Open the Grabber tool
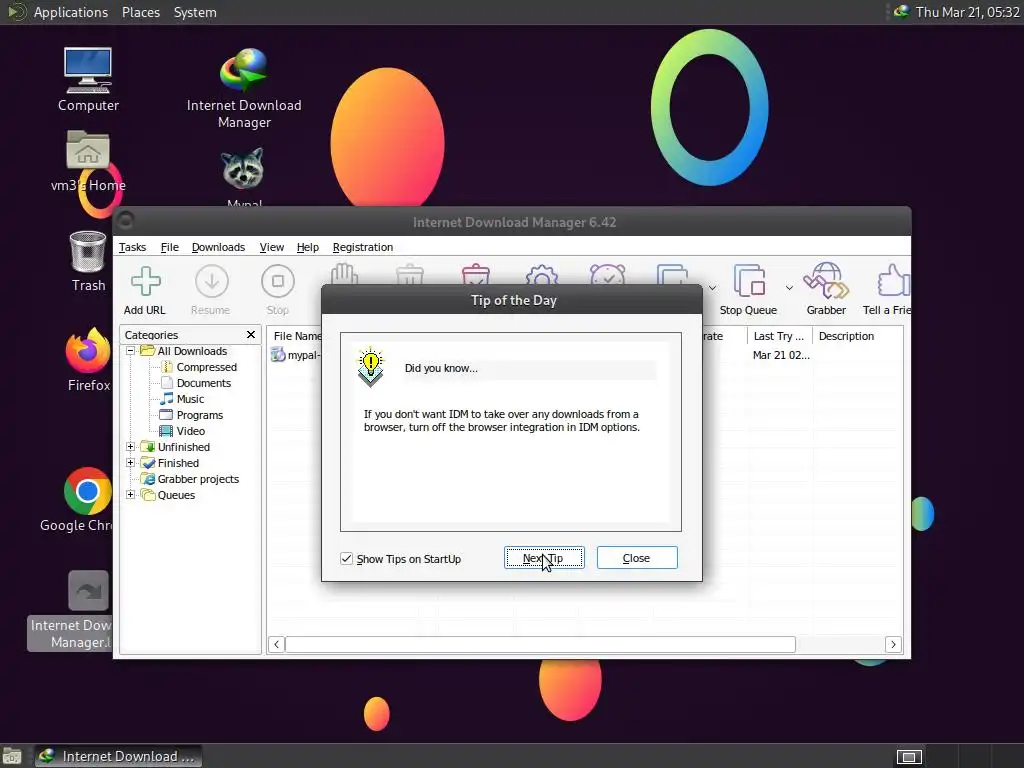Viewport: 1024px width, 768px height. (x=826, y=290)
